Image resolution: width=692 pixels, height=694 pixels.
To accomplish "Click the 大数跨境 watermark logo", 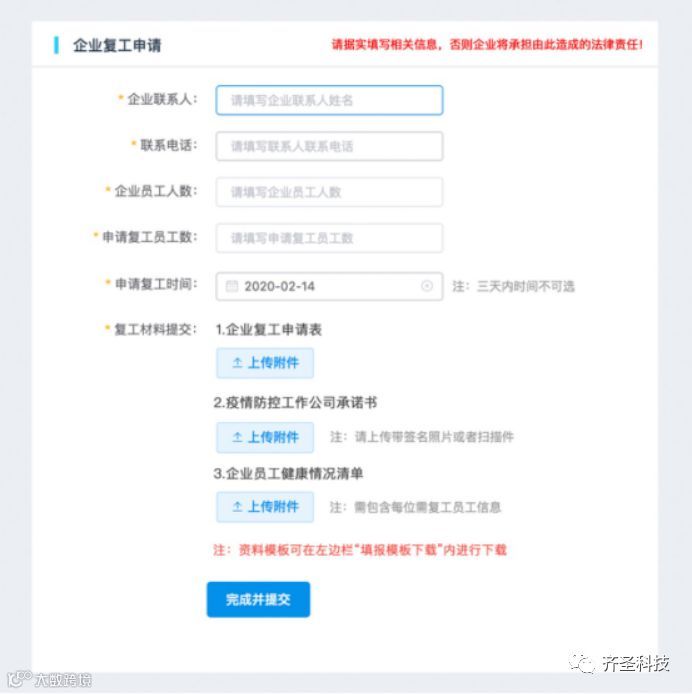I will coord(50,679).
